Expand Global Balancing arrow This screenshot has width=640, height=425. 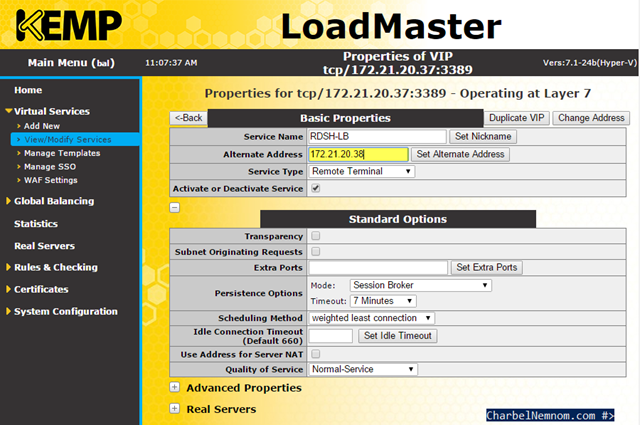tap(8, 201)
